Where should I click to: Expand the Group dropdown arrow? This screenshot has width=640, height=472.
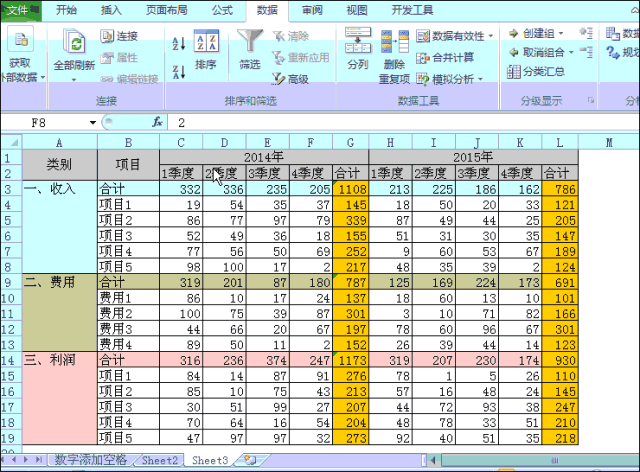click(561, 33)
